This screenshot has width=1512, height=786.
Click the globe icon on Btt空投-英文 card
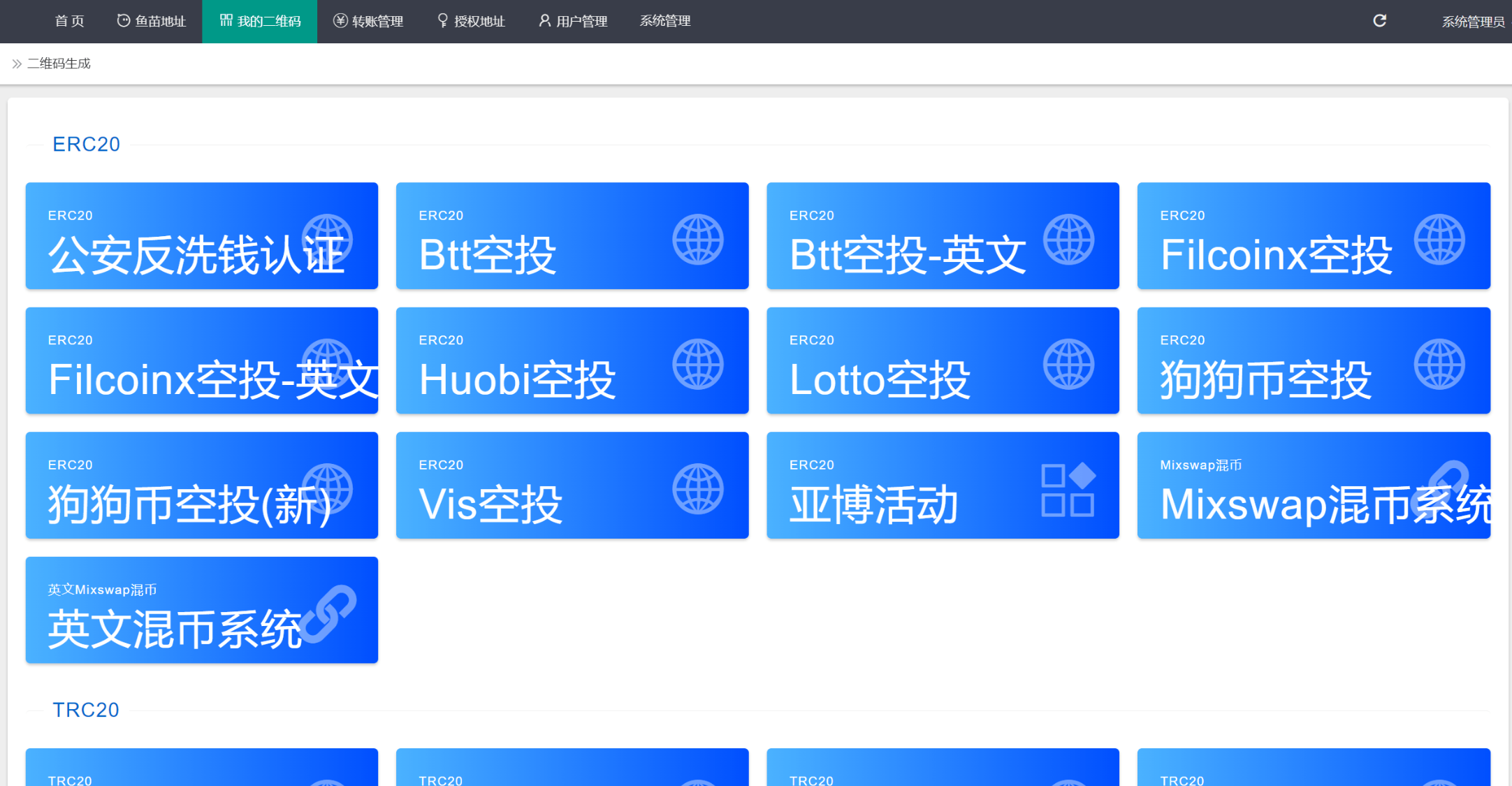point(1068,240)
